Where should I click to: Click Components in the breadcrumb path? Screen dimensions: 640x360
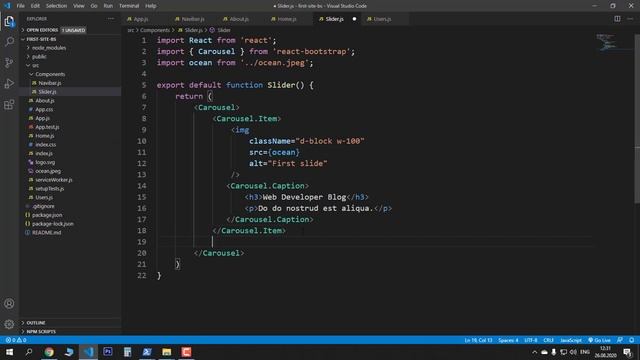pos(155,30)
